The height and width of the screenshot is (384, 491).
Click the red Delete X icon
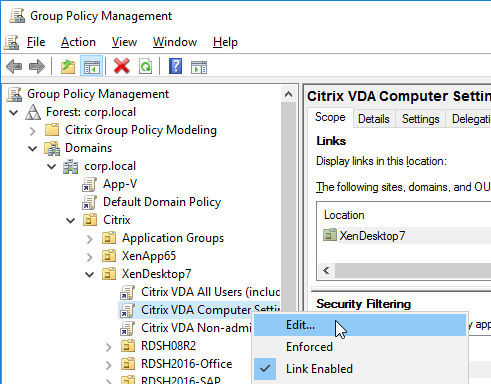click(x=122, y=66)
